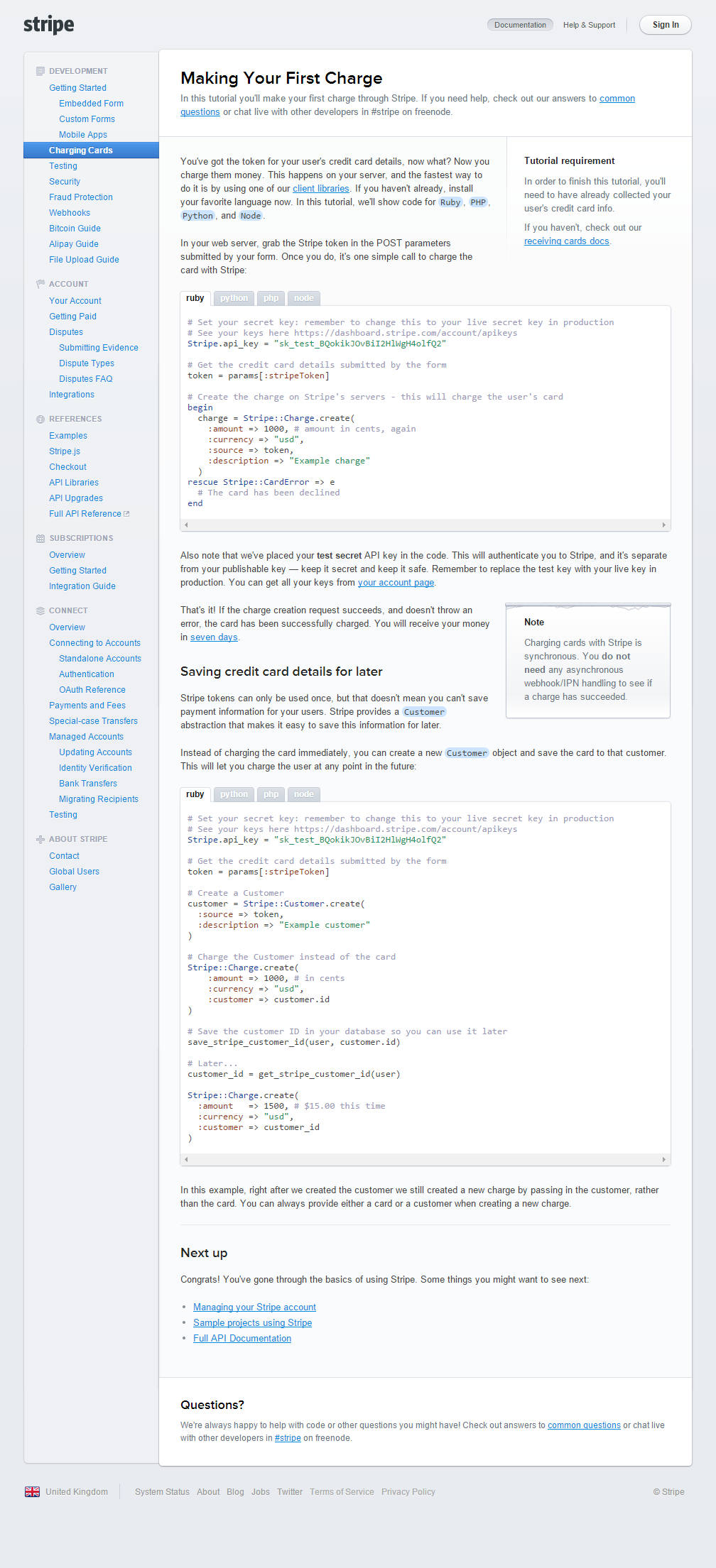The image size is (716, 1568).
Task: Open Help & Support in header
Action: point(589,25)
